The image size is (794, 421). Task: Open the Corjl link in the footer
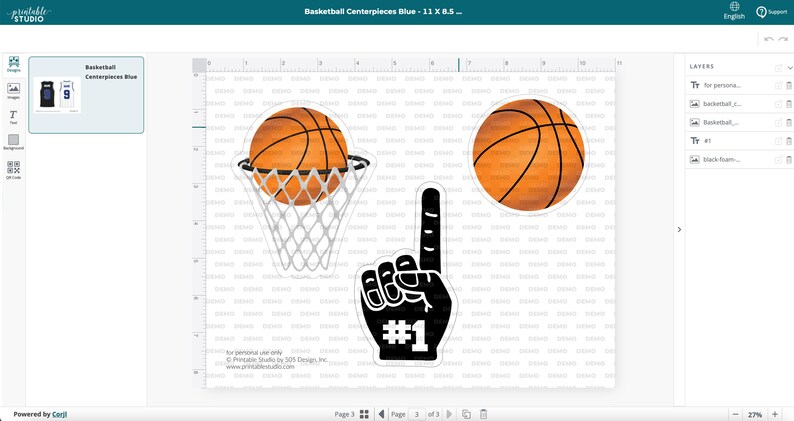(x=59, y=414)
